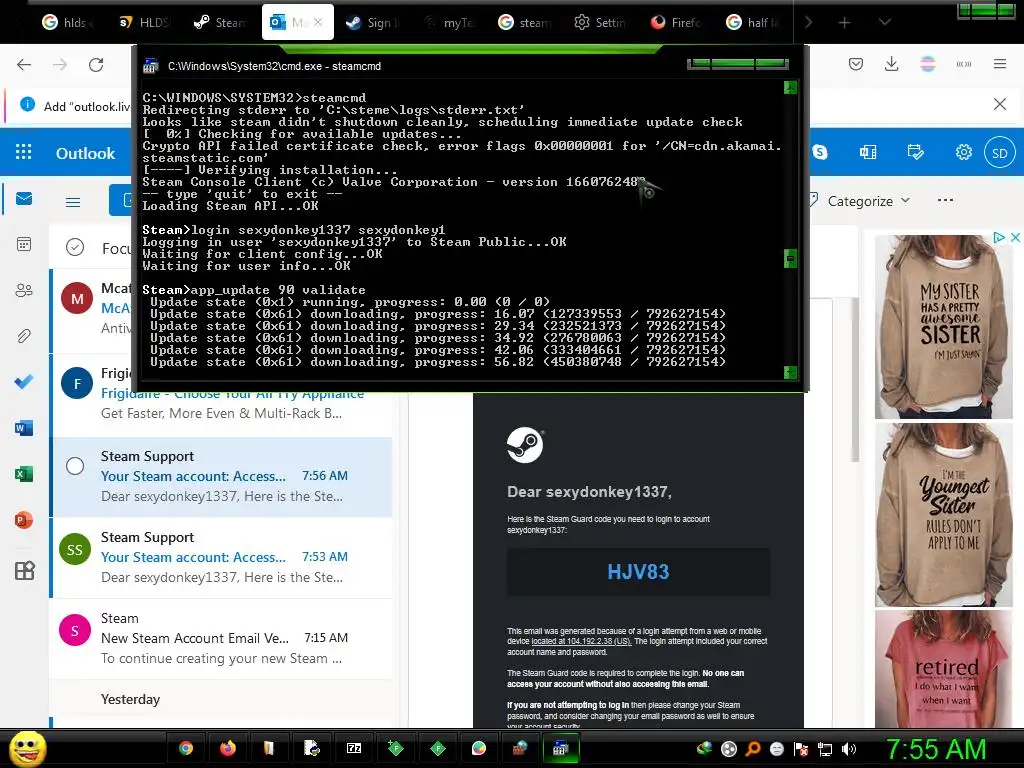Open the Firefox hamburger application menu
The width and height of the screenshot is (1024, 768).
tap(1000, 64)
